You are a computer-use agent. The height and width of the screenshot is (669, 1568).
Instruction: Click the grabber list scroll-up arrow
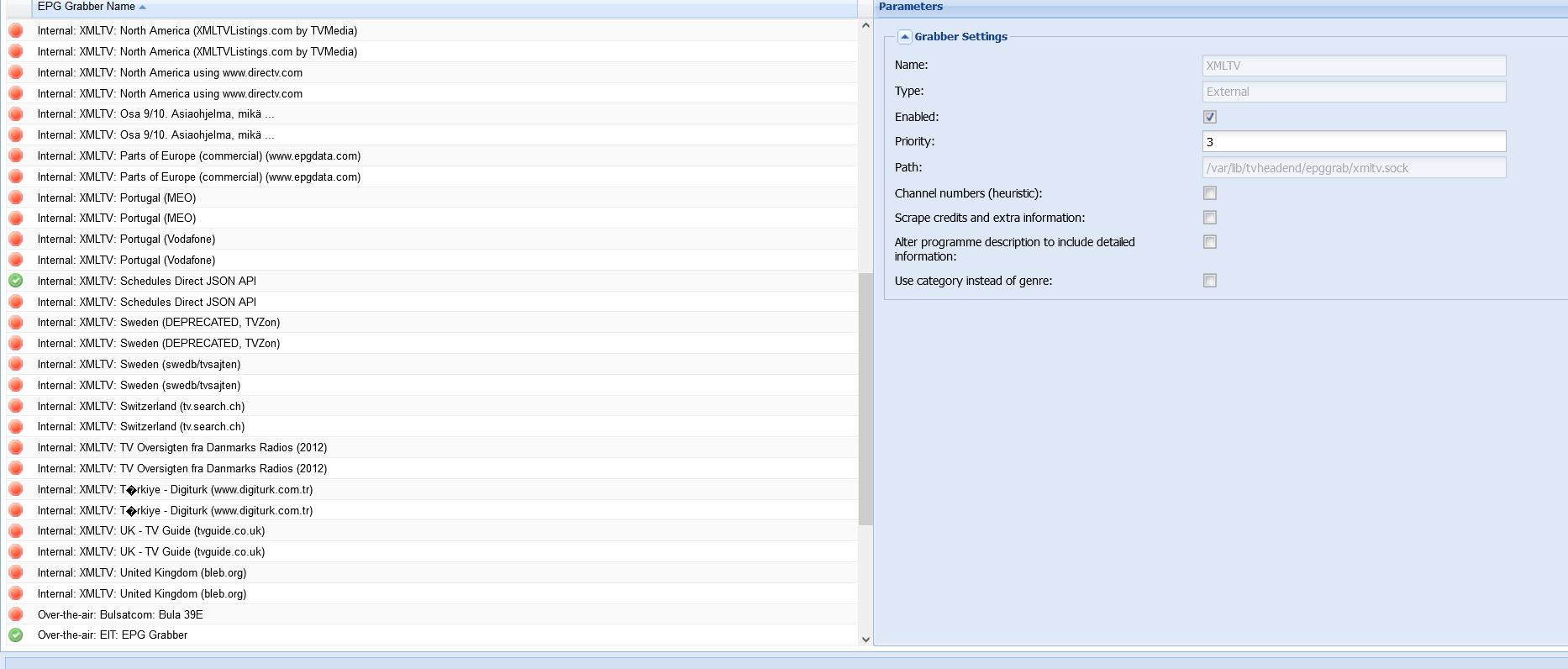(866, 25)
